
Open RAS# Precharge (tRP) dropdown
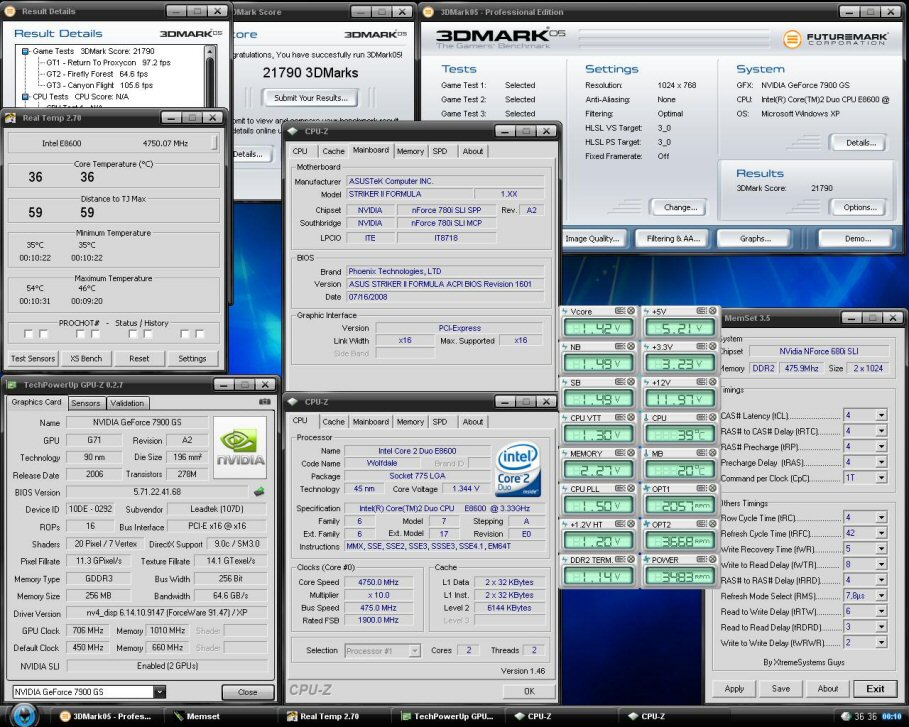click(881, 447)
